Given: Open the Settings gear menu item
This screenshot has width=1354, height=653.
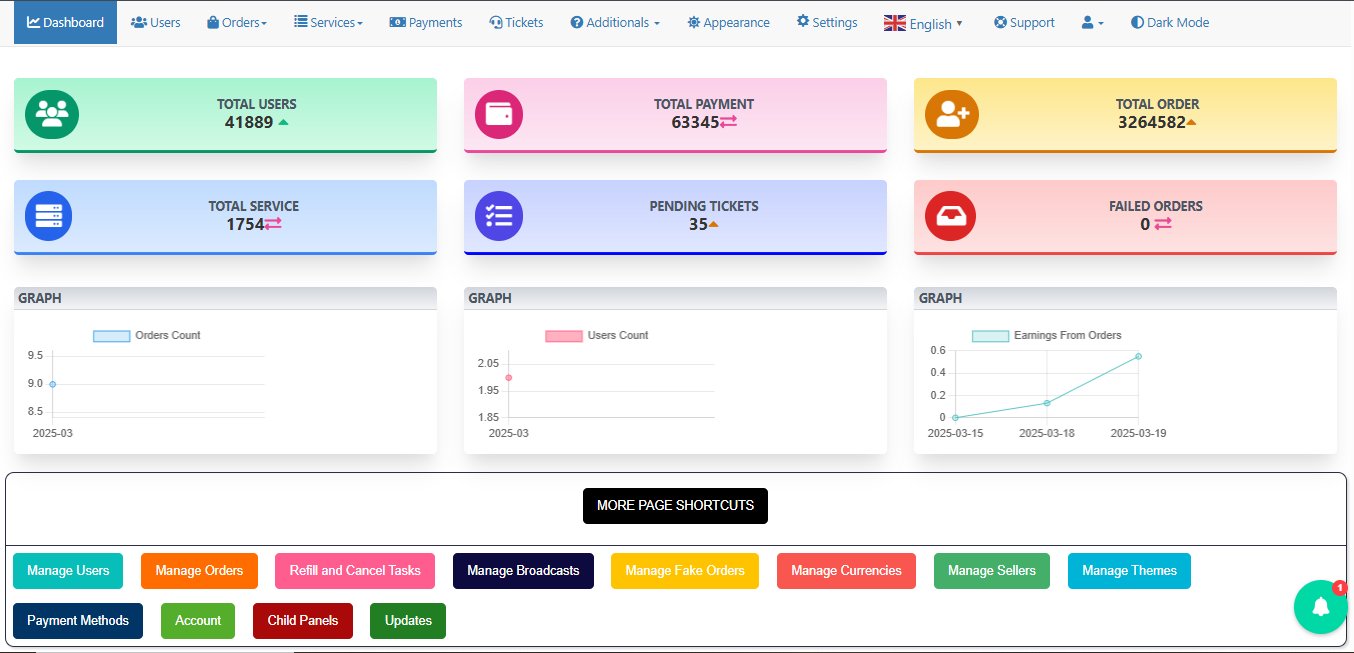Looking at the screenshot, I should click(x=827, y=22).
